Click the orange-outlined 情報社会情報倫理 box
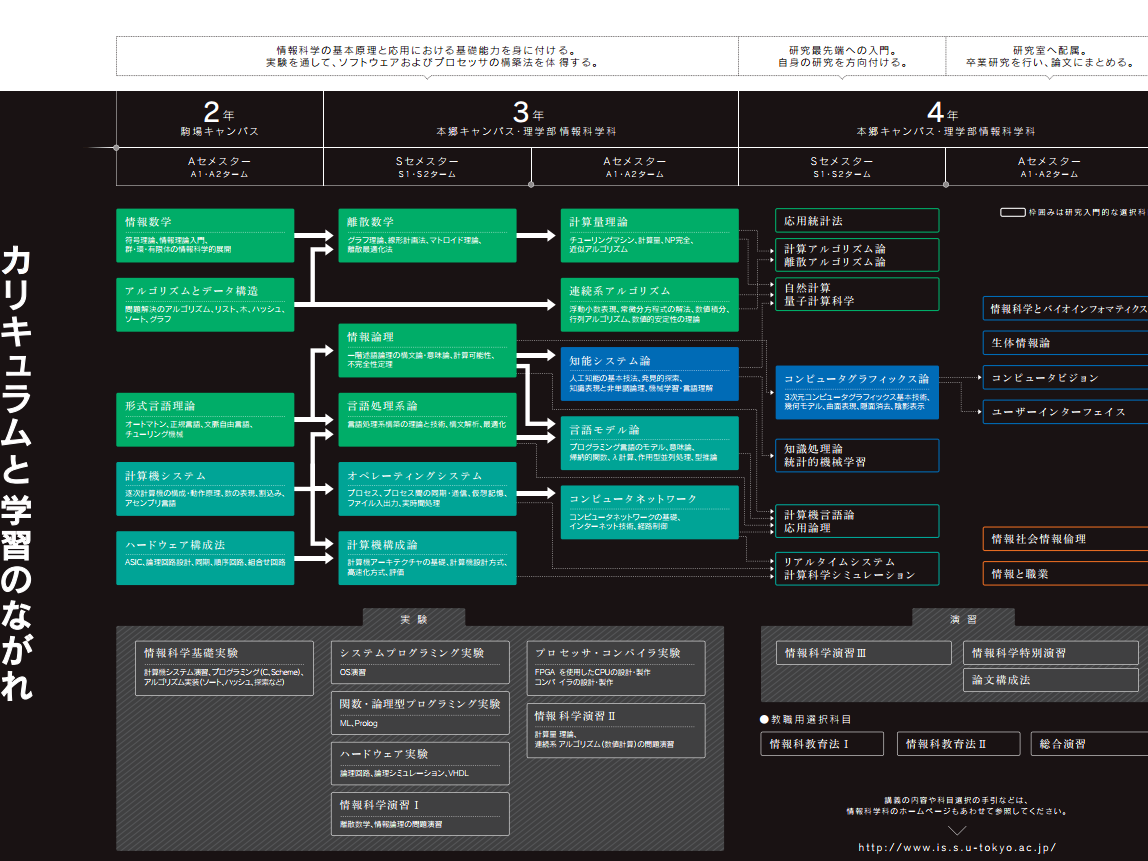The height and width of the screenshot is (861, 1148). 1064,539
